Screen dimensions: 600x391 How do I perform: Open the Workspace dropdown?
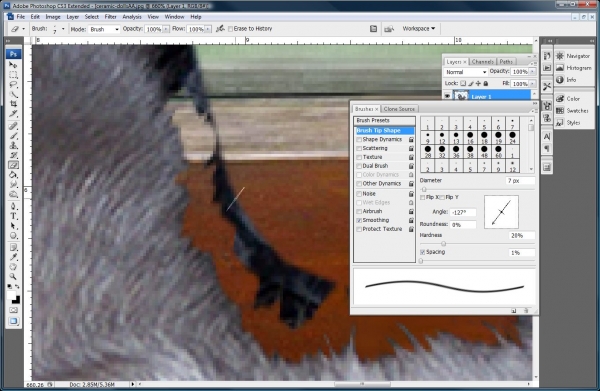point(419,28)
